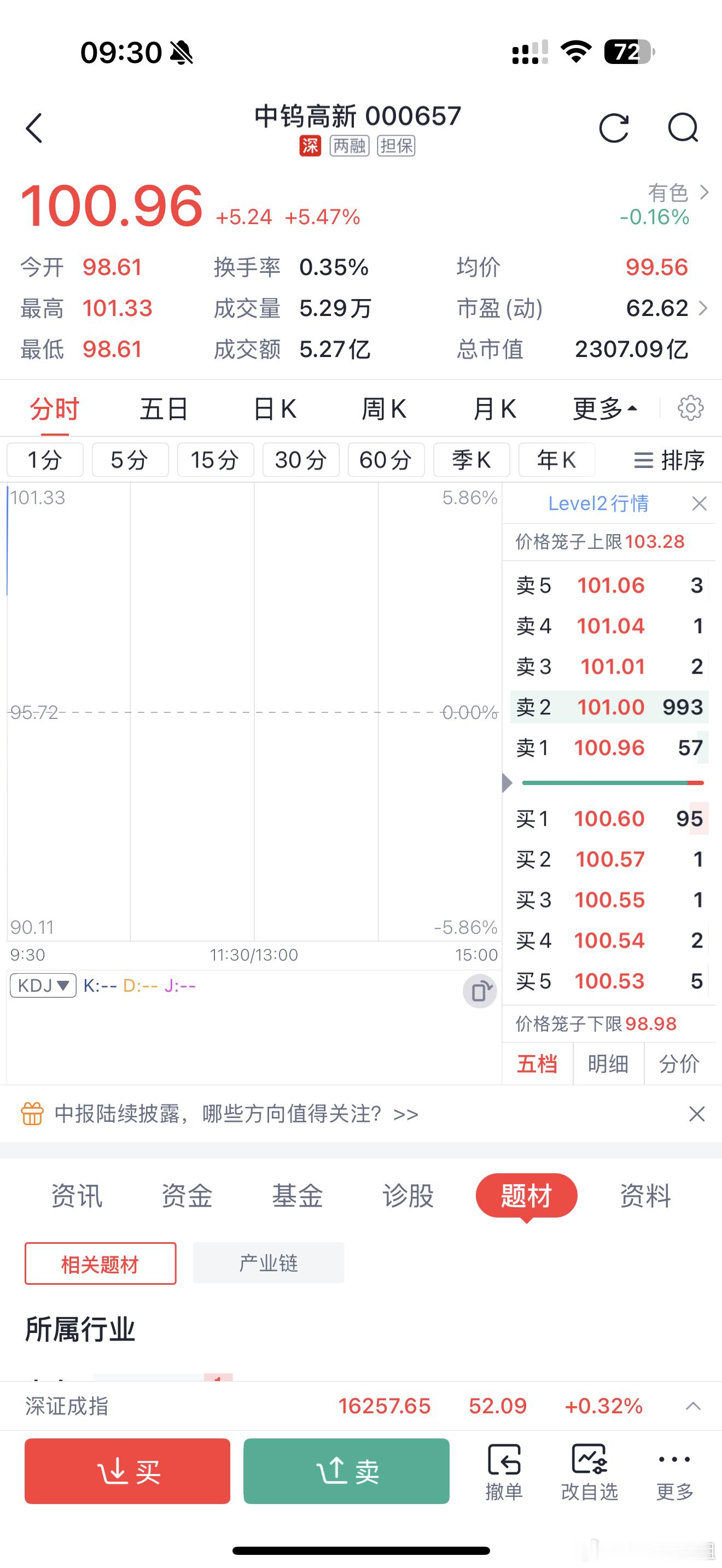The height and width of the screenshot is (1568, 722).
Task: Open the search magnifier icon
Action: 683,128
